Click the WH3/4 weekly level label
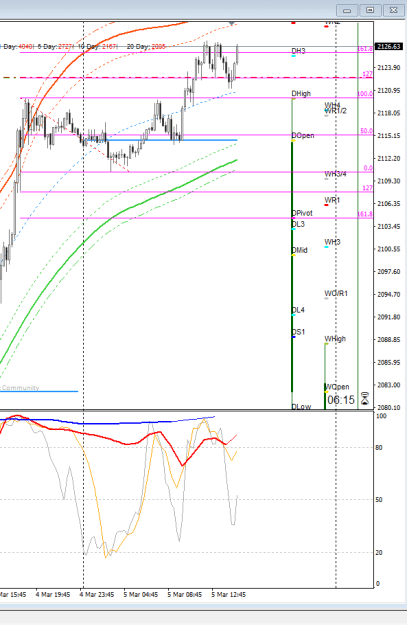Screen dimensions: 407x625 point(335,174)
